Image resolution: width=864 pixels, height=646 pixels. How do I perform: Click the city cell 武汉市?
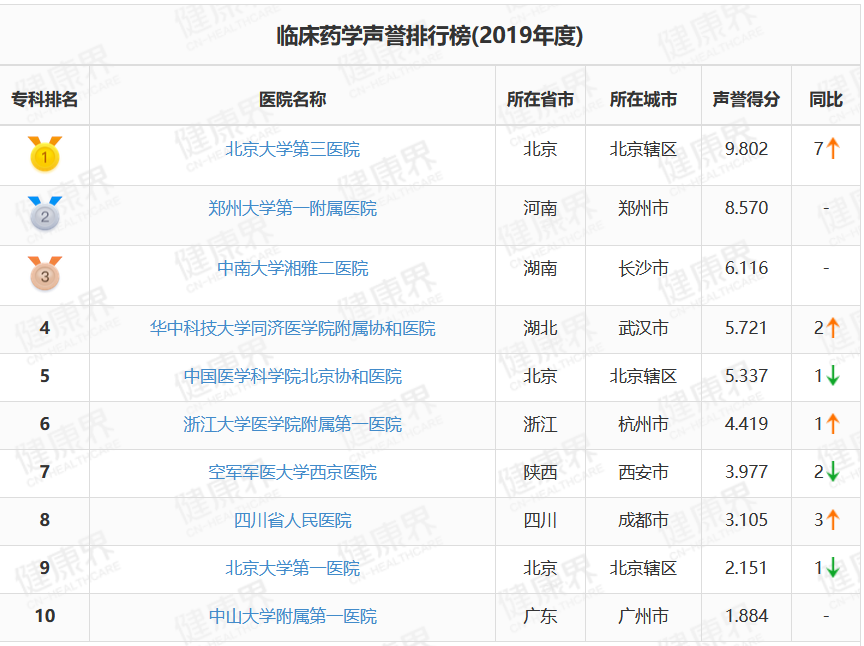(643, 329)
